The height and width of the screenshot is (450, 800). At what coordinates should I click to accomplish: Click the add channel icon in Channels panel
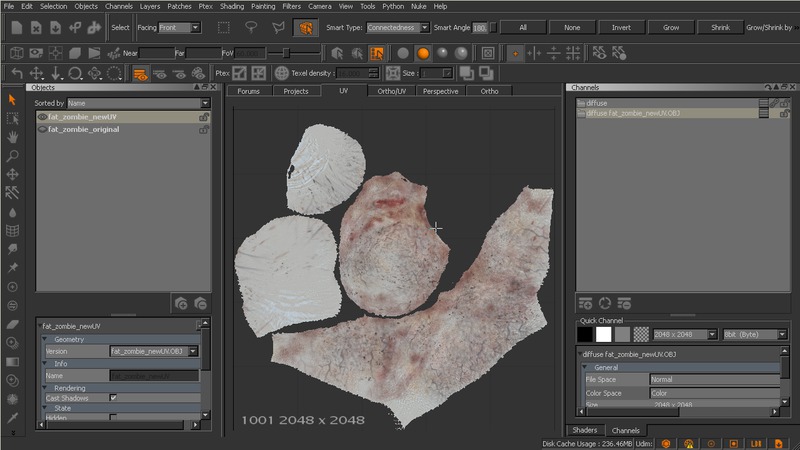click(586, 303)
